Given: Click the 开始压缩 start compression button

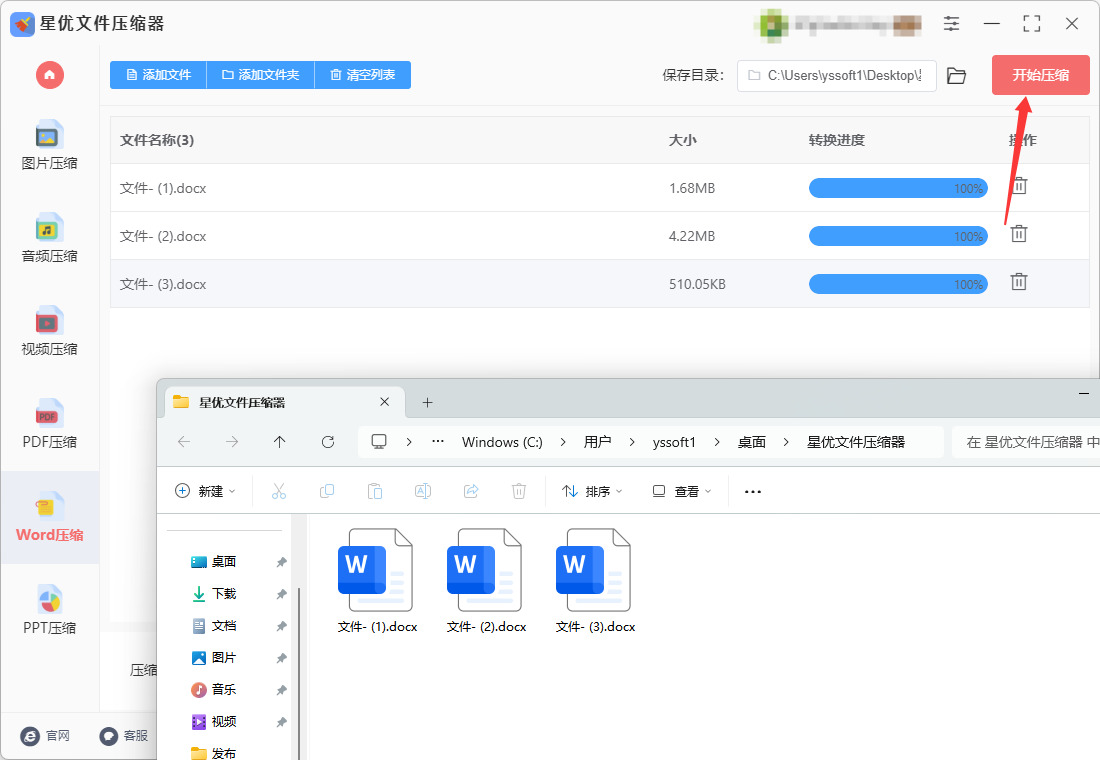Looking at the screenshot, I should [x=1040, y=75].
